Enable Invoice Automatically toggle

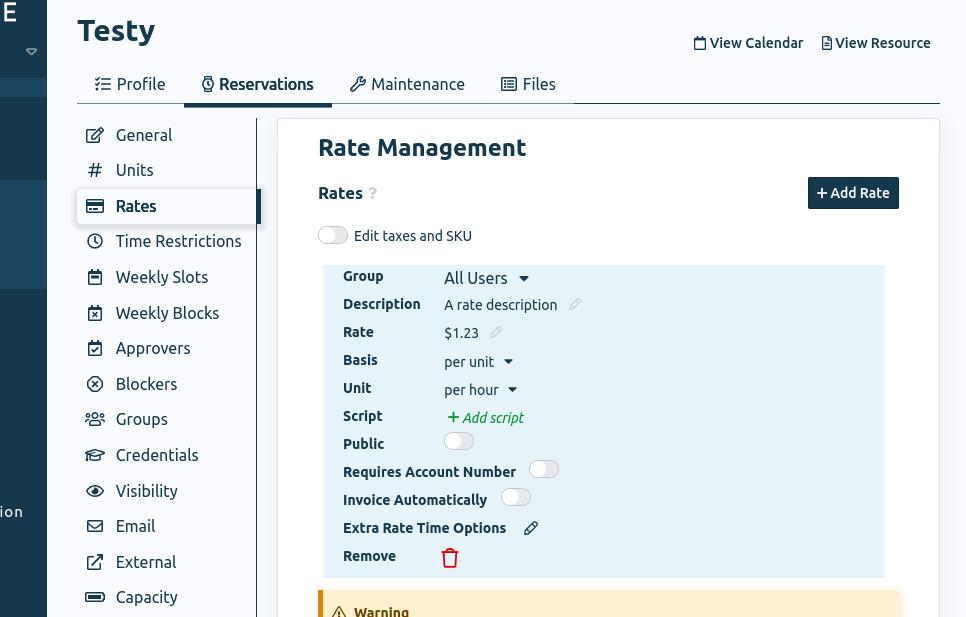click(x=515, y=497)
